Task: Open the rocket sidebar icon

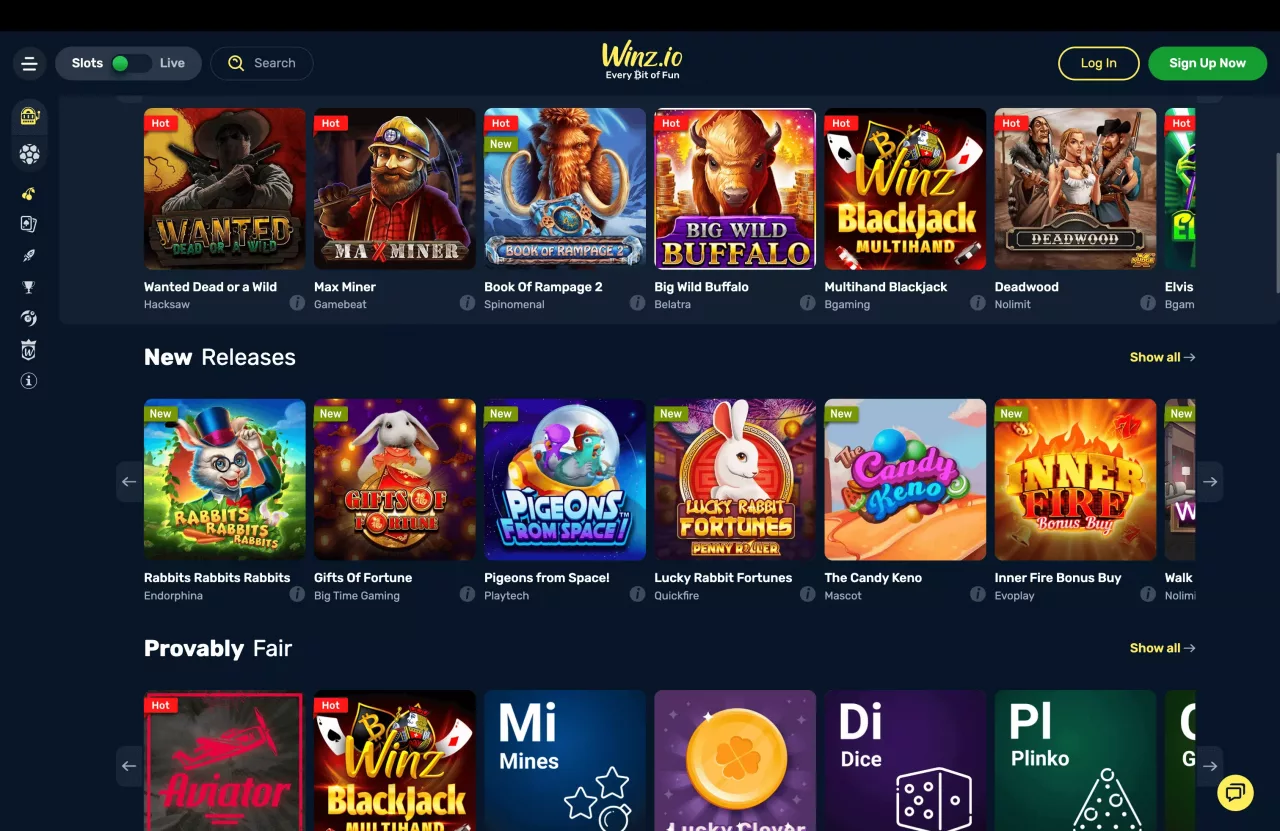Action: point(29,256)
